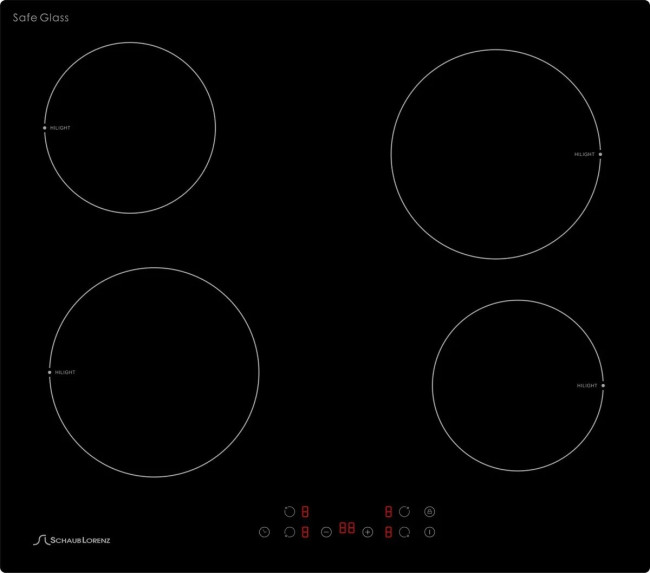
Task: Click the Schaub Lorenz brand logo
Action: coord(72,540)
